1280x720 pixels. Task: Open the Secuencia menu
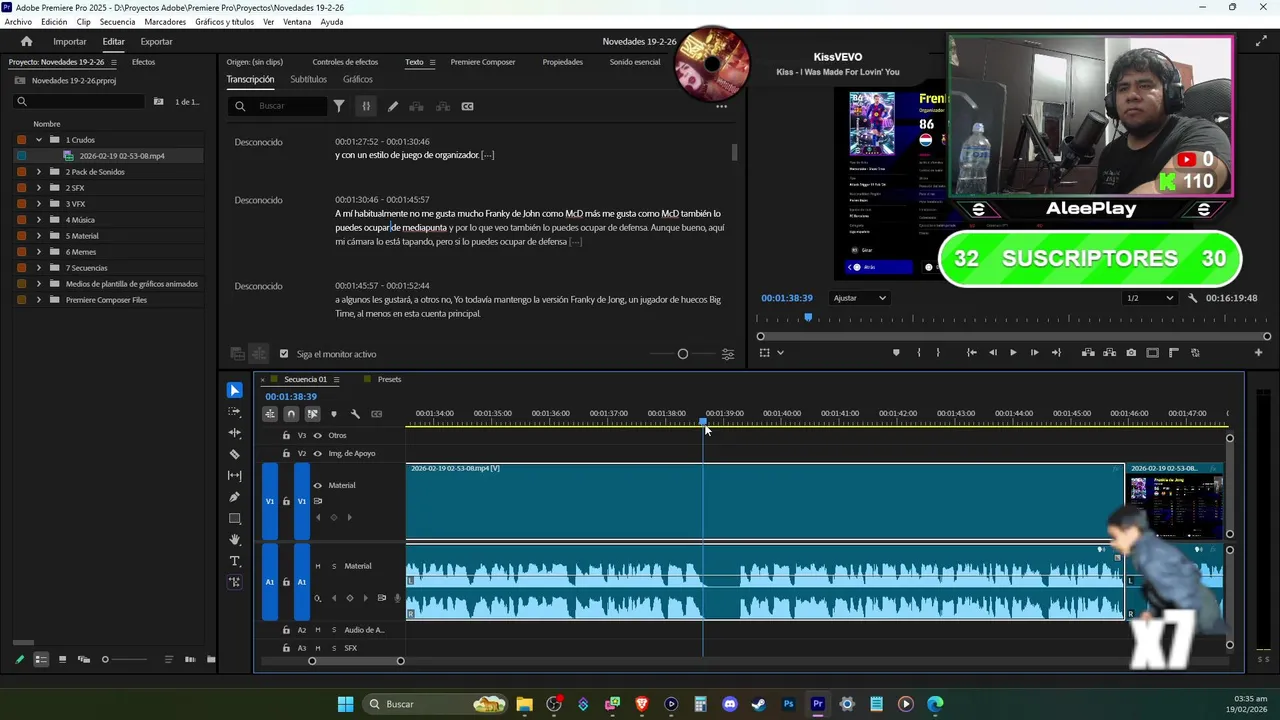[117, 22]
